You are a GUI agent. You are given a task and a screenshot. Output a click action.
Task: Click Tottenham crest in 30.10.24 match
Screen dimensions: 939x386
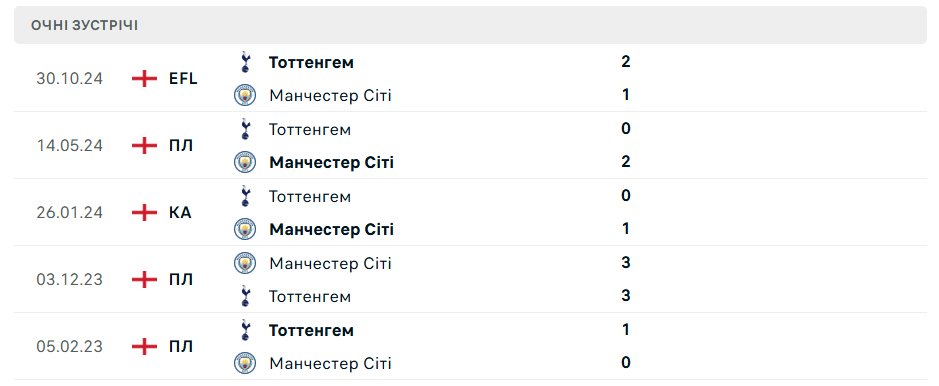click(x=245, y=62)
